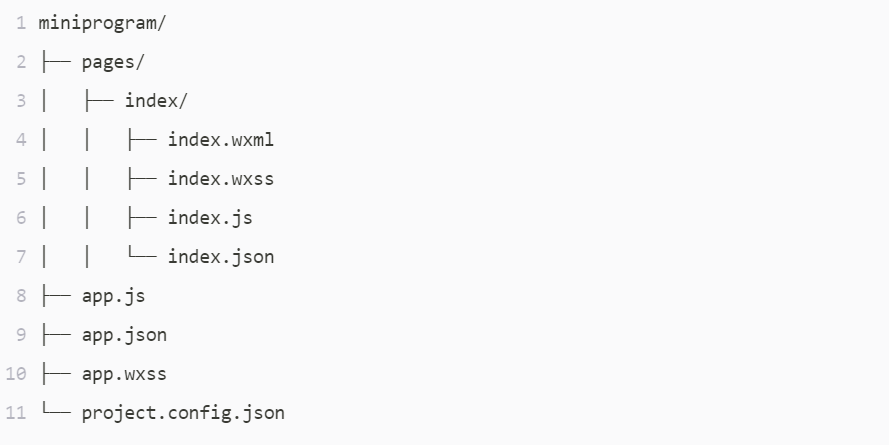Select the pages/ folder entry
This screenshot has height=445, width=889.
click(x=113, y=62)
